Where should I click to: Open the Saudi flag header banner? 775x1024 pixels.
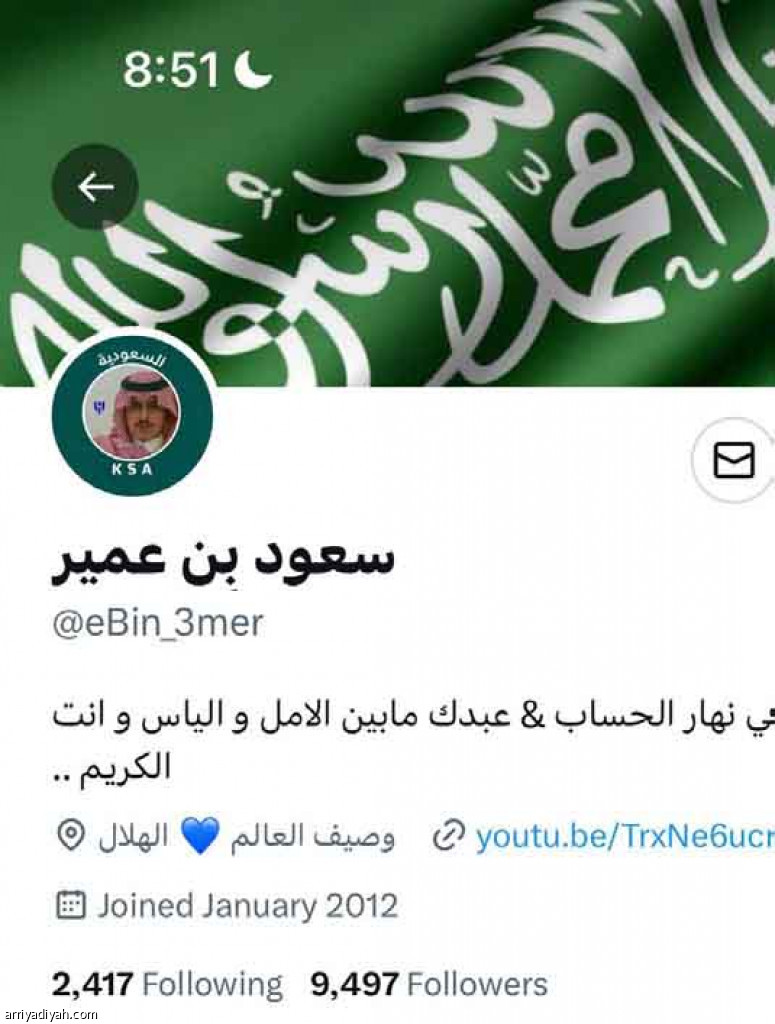click(387, 193)
